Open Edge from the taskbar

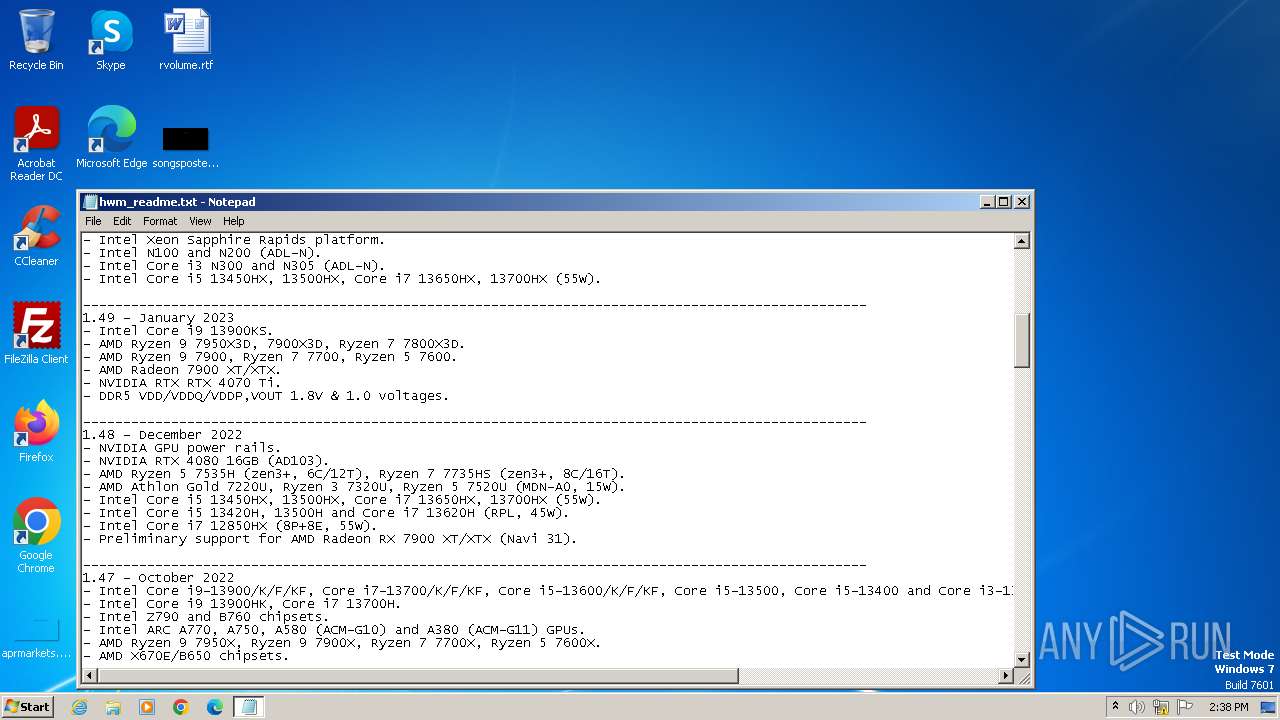pyautogui.click(x=214, y=707)
